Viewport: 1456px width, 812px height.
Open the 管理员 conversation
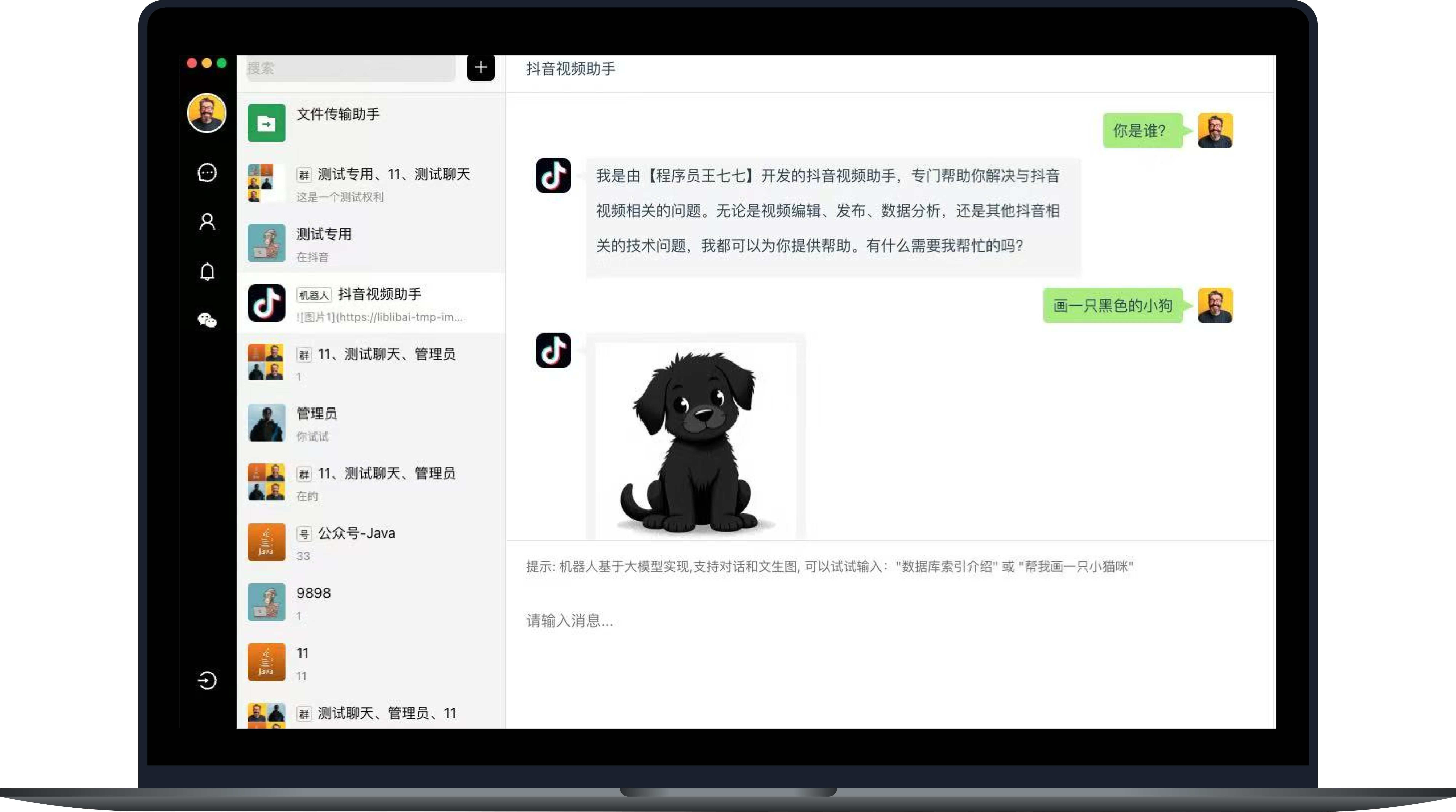pyautogui.click(x=371, y=422)
